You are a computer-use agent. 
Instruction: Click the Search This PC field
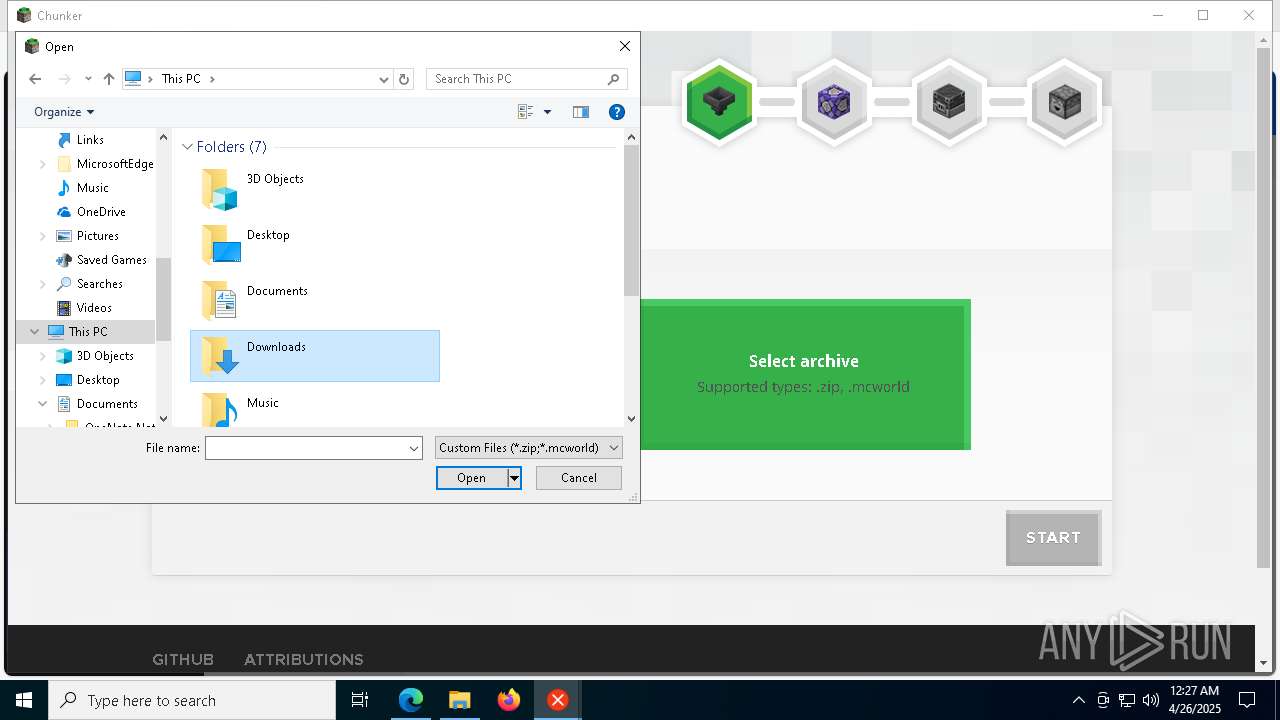point(516,79)
